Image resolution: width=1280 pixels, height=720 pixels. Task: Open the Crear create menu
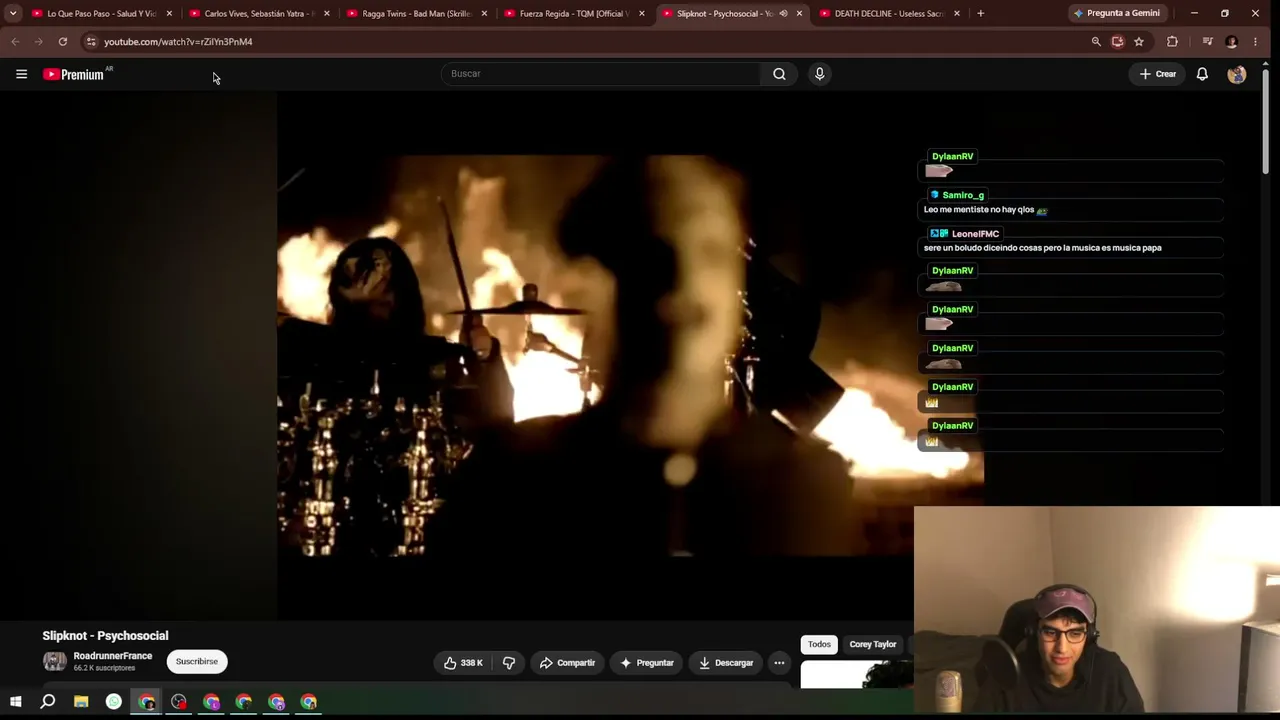(1158, 74)
